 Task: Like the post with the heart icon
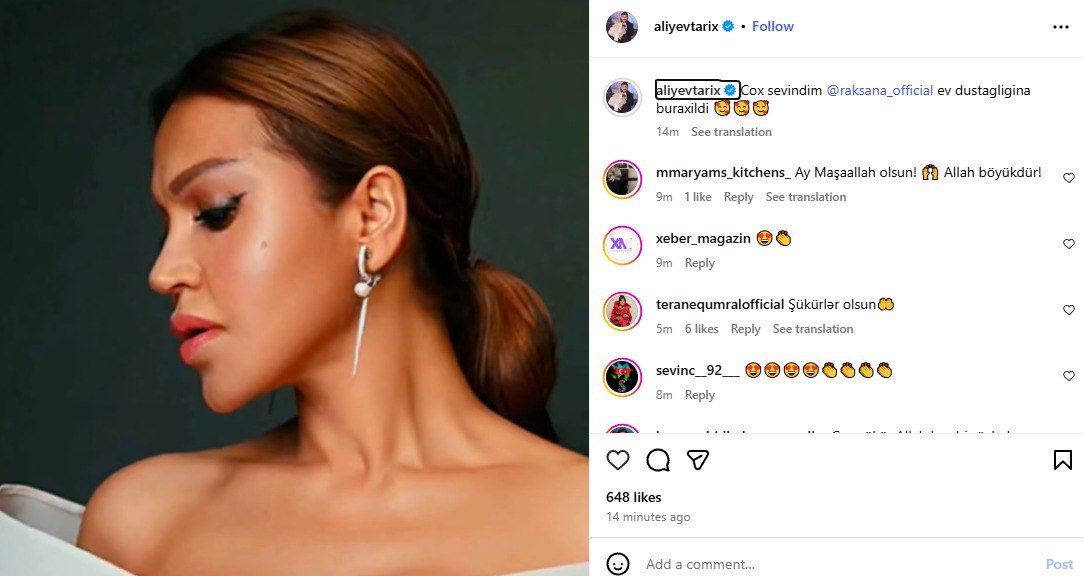coord(618,460)
